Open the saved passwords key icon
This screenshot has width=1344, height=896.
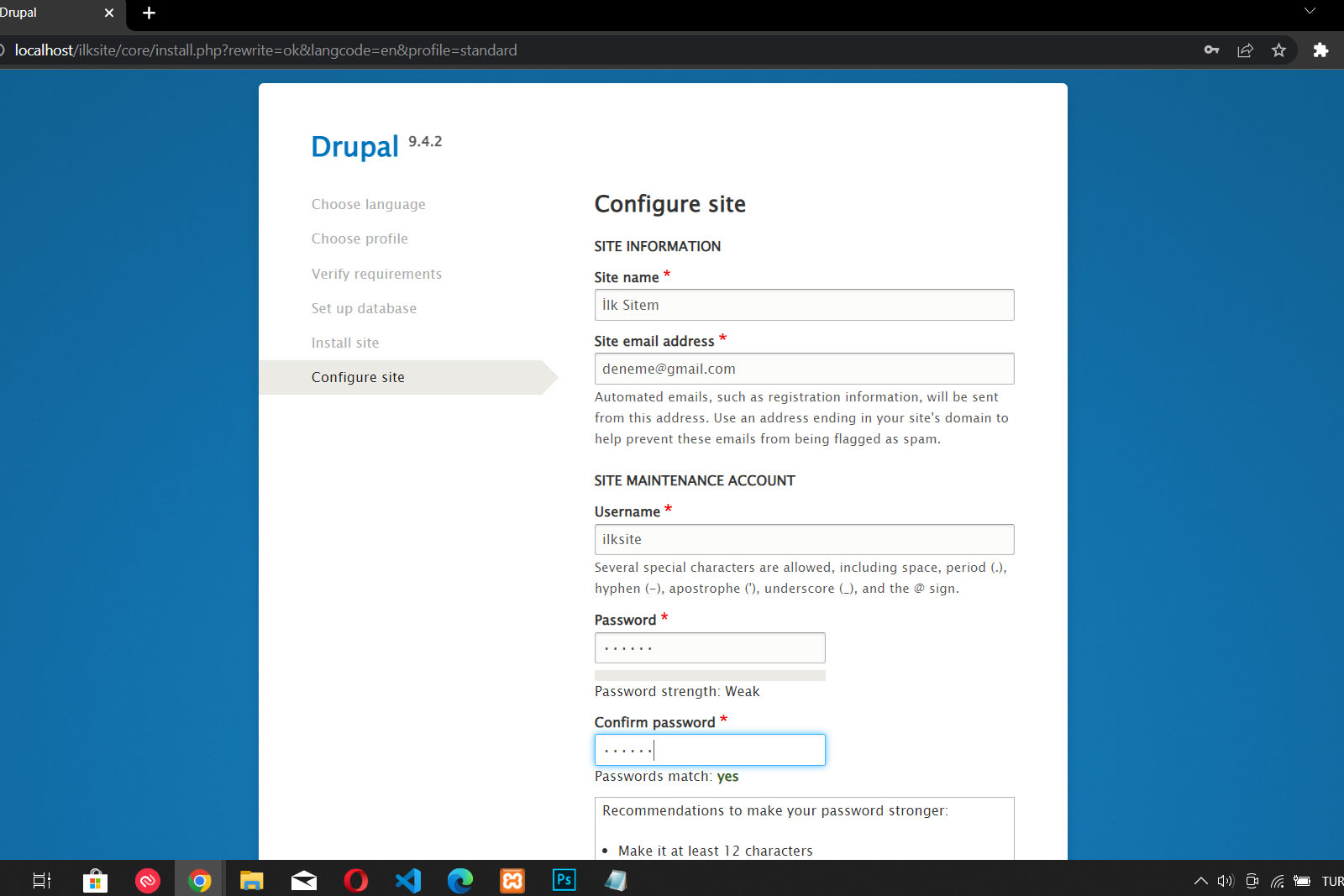click(x=1211, y=50)
